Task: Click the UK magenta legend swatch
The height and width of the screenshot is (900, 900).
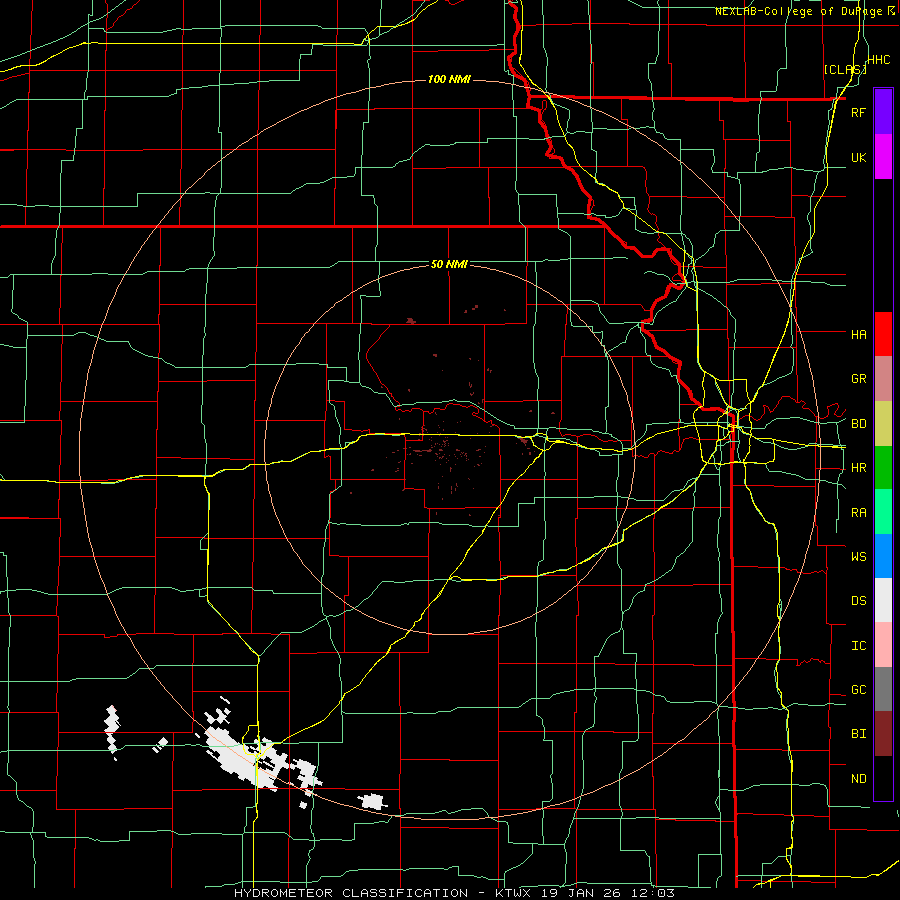Action: coord(883,157)
